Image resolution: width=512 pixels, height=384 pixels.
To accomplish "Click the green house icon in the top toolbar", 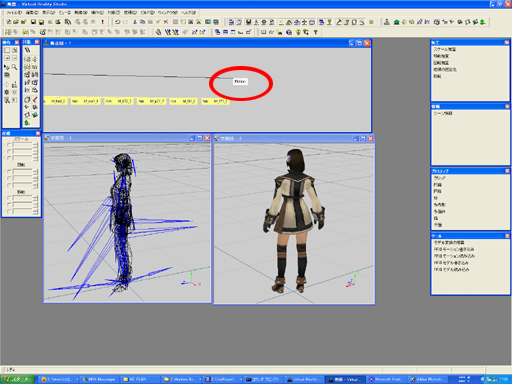I will click(x=396, y=22).
